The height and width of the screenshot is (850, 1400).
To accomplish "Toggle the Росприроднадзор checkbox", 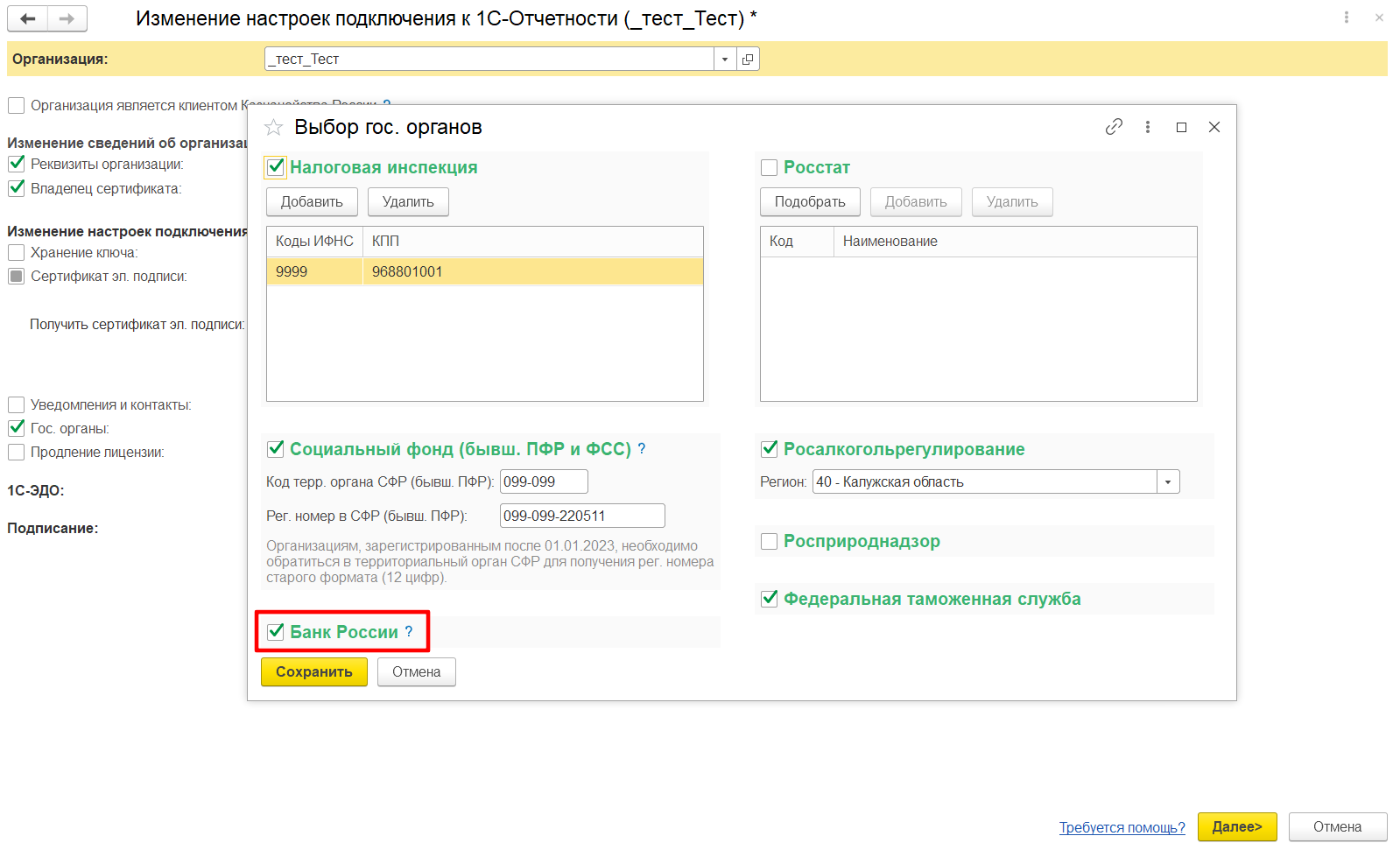I will click(770, 541).
